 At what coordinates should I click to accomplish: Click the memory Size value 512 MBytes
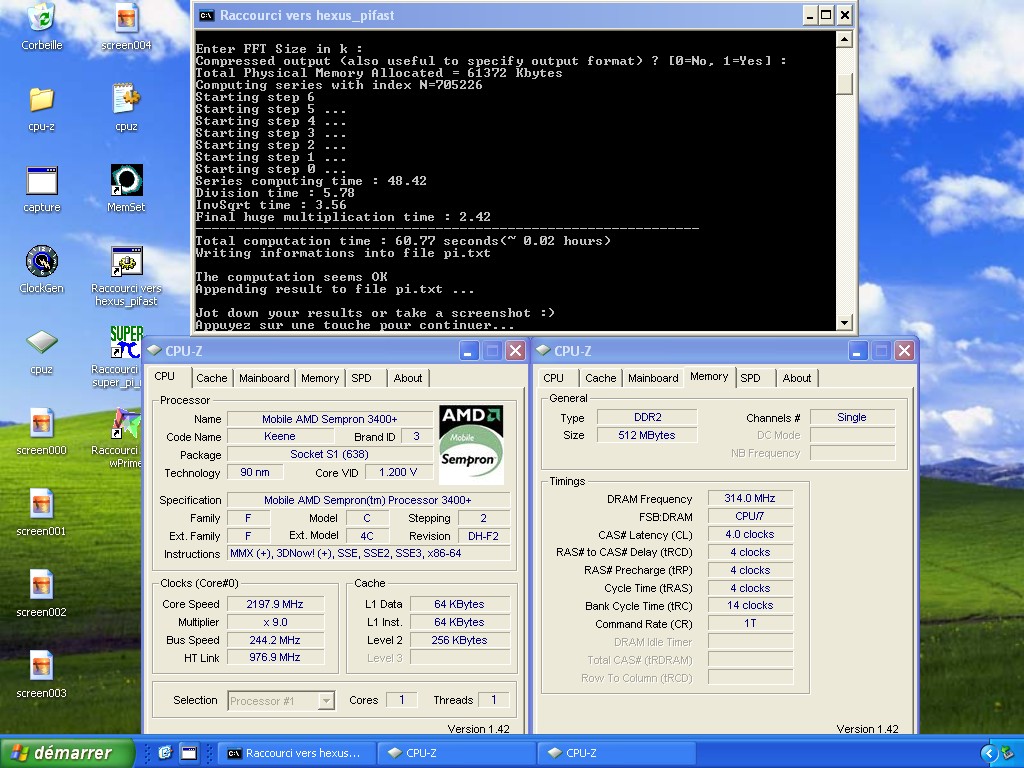pos(647,435)
